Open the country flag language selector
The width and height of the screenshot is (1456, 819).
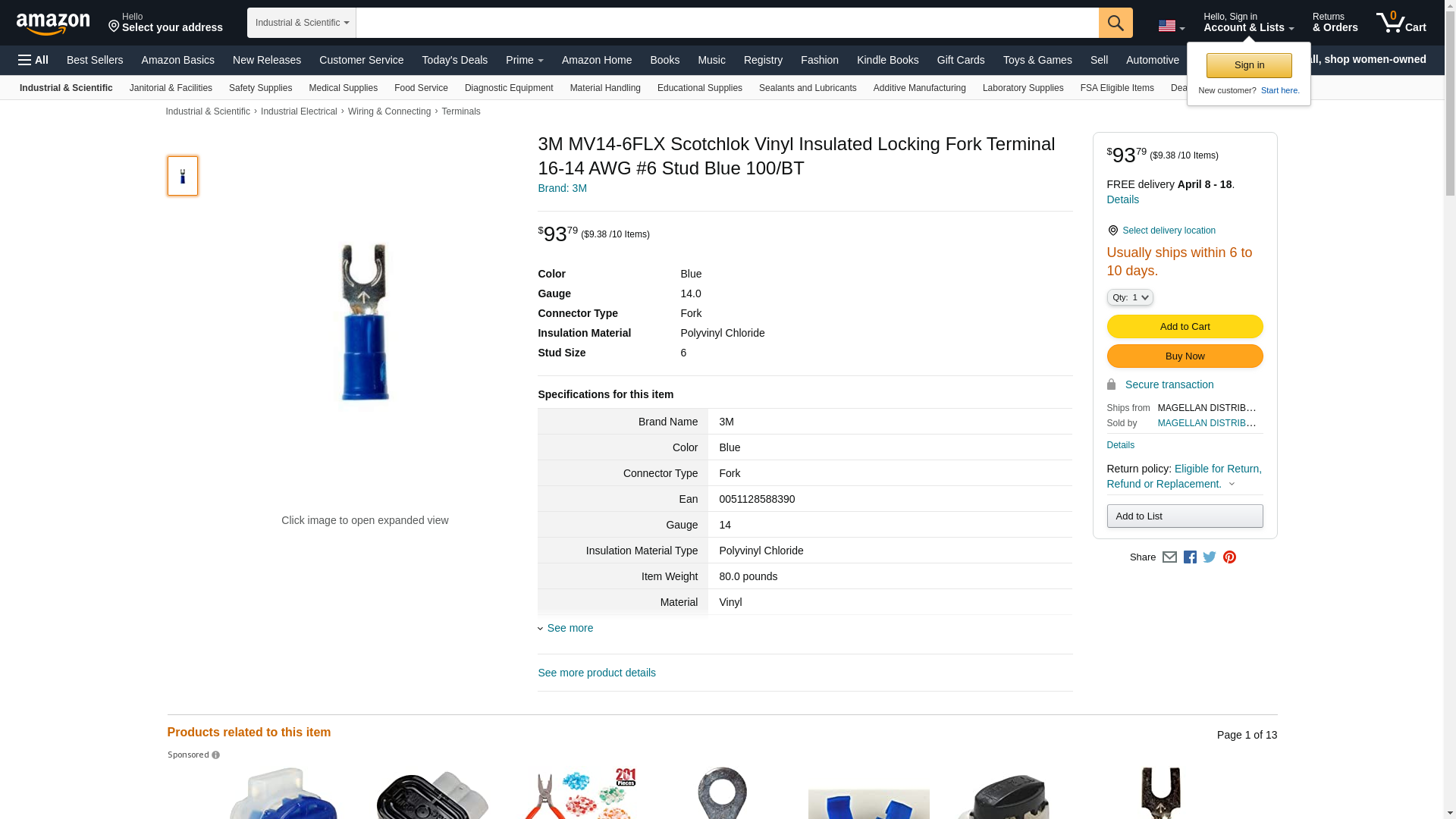point(1171,26)
